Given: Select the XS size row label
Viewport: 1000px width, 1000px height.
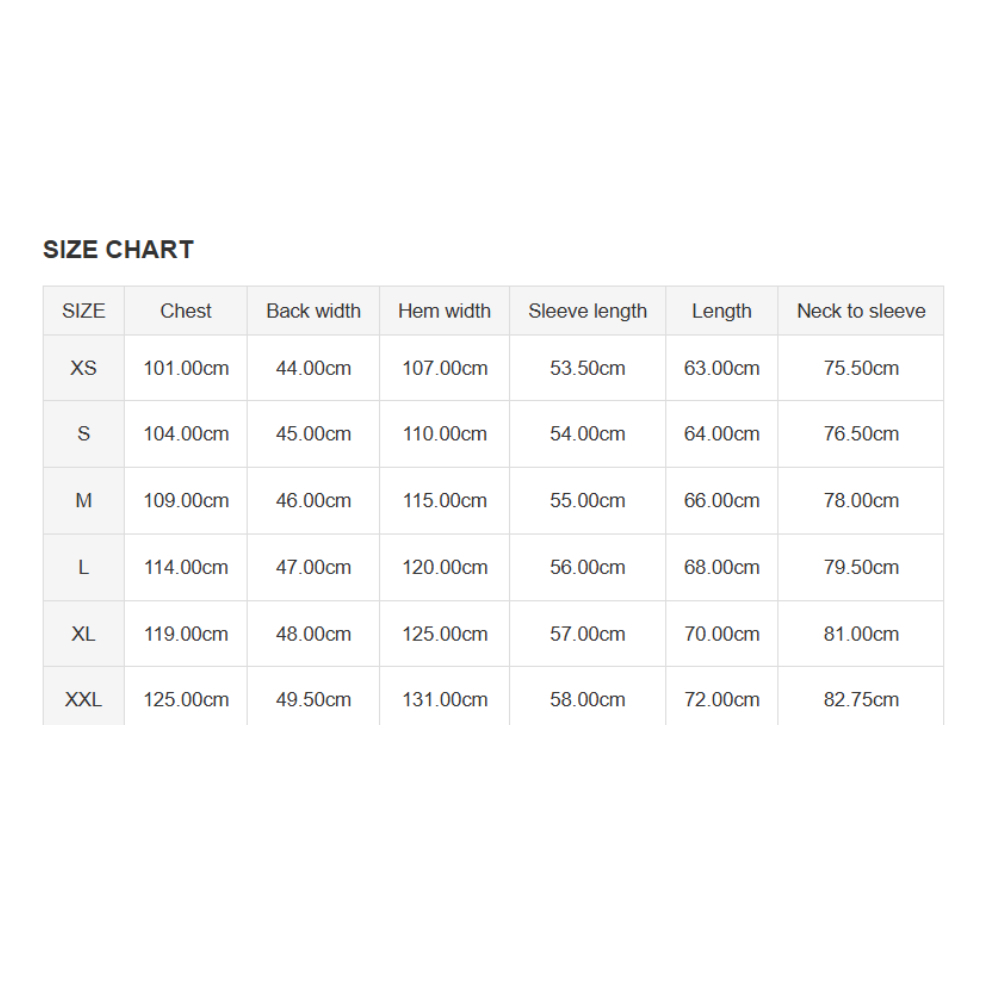Looking at the screenshot, I should 83,368.
